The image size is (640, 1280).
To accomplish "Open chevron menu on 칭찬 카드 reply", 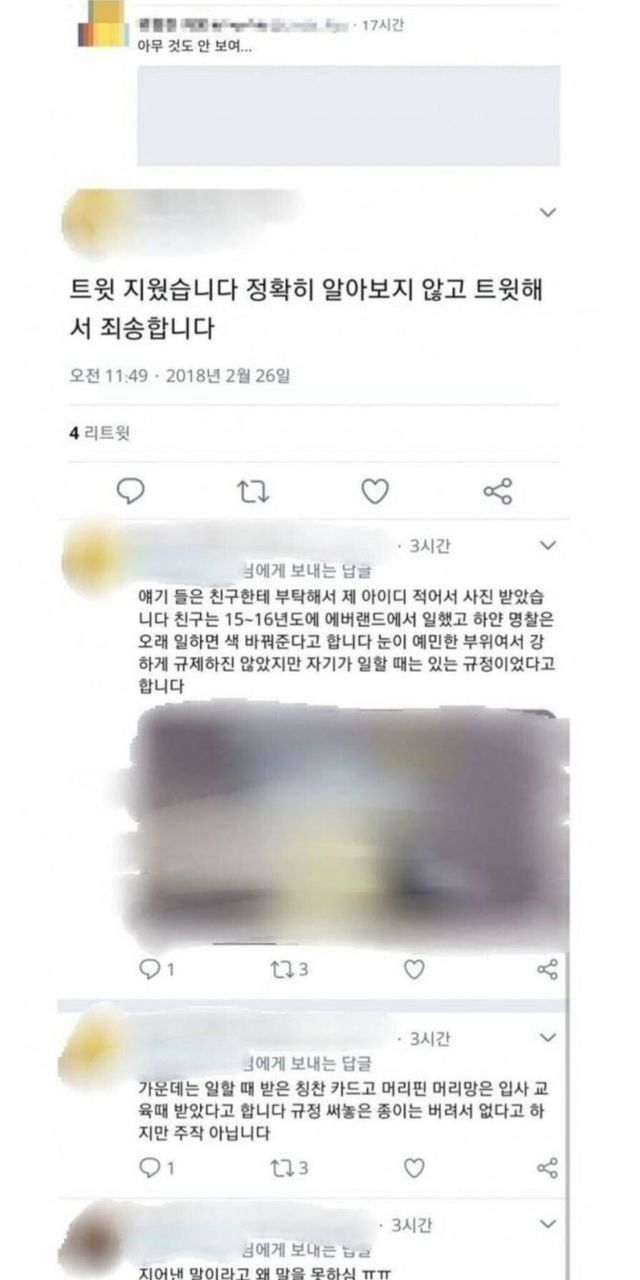I will (547, 1037).
